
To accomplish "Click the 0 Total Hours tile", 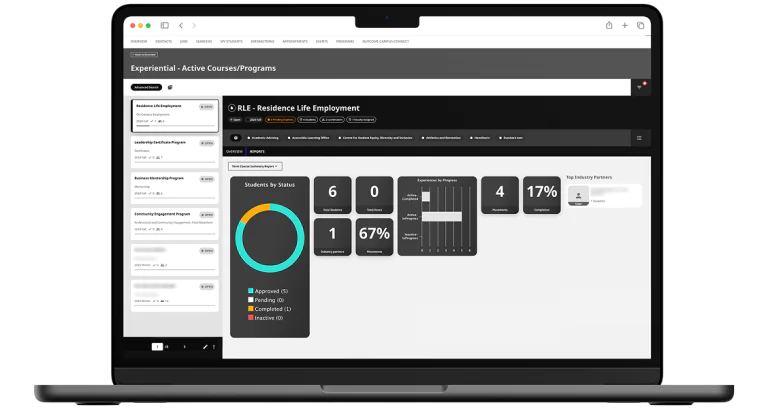I will pos(374,195).
